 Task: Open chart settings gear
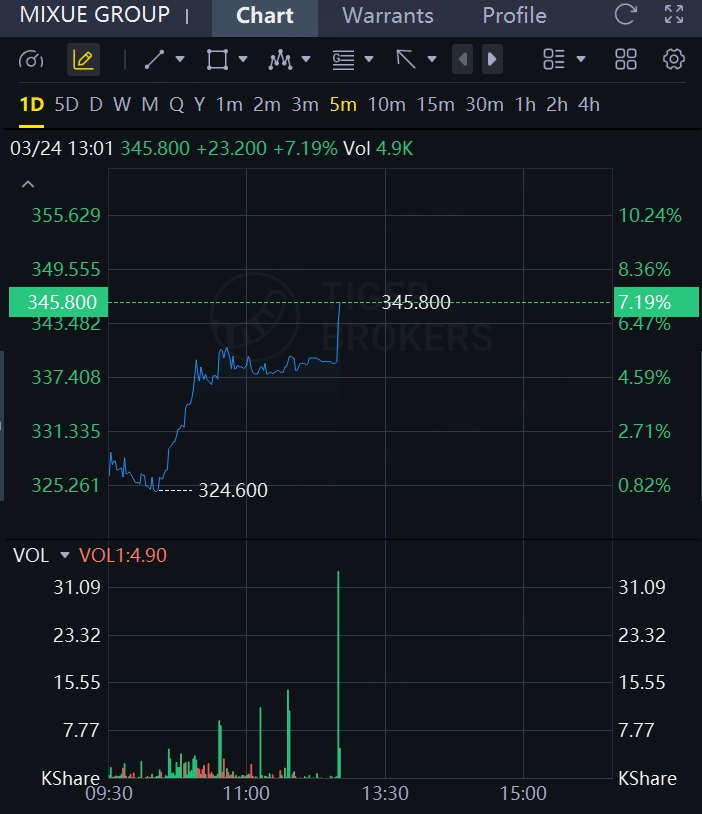(x=674, y=60)
